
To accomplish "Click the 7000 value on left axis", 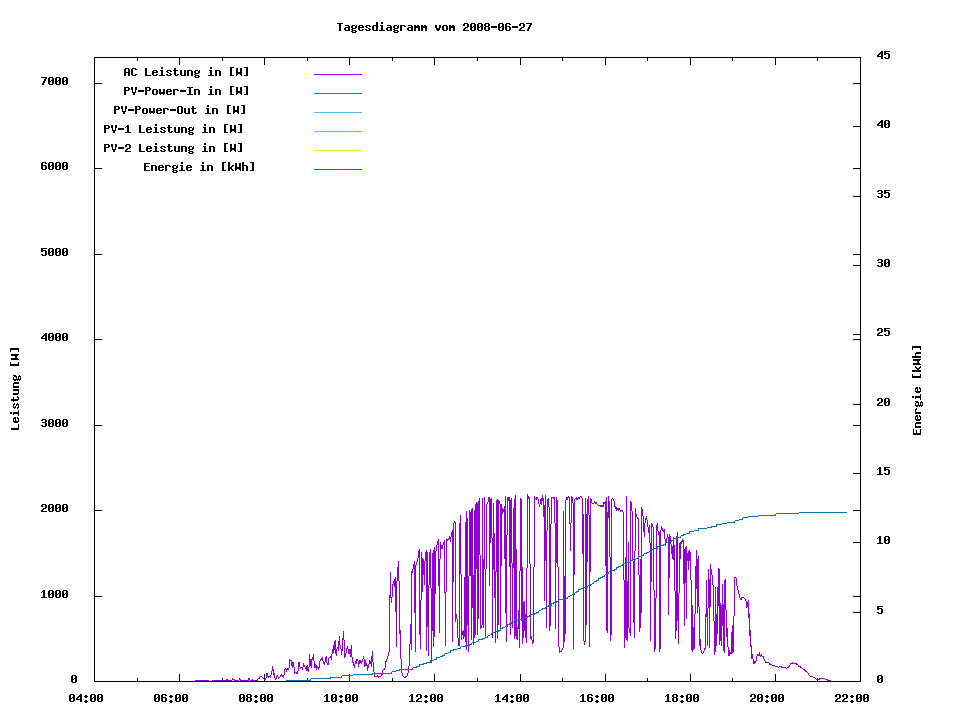I will point(53,82).
